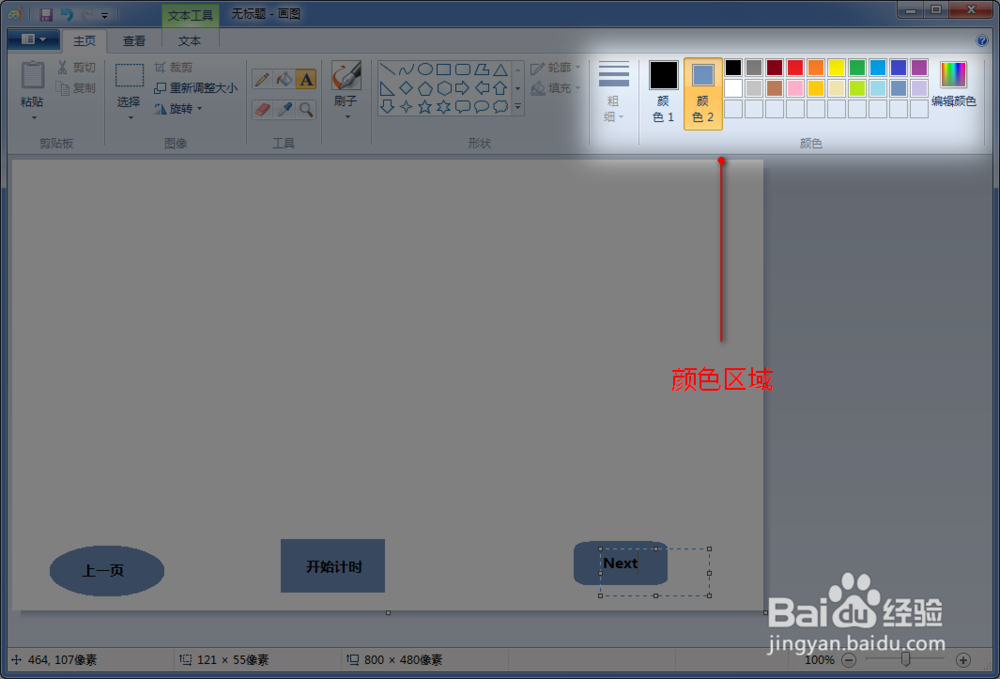This screenshot has height=679, width=1000.
Task: Click the Crop (裁剪) button
Action: coord(173,67)
